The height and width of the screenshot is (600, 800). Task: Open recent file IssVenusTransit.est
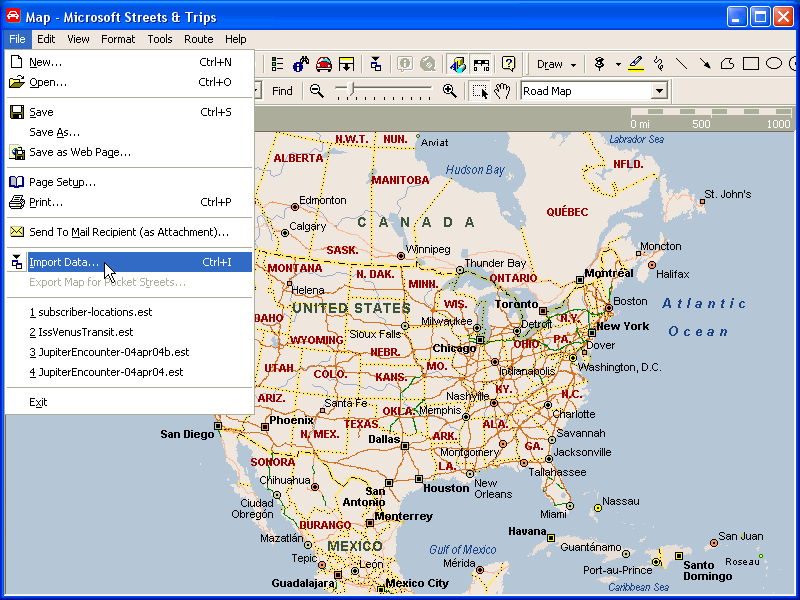pos(130,332)
